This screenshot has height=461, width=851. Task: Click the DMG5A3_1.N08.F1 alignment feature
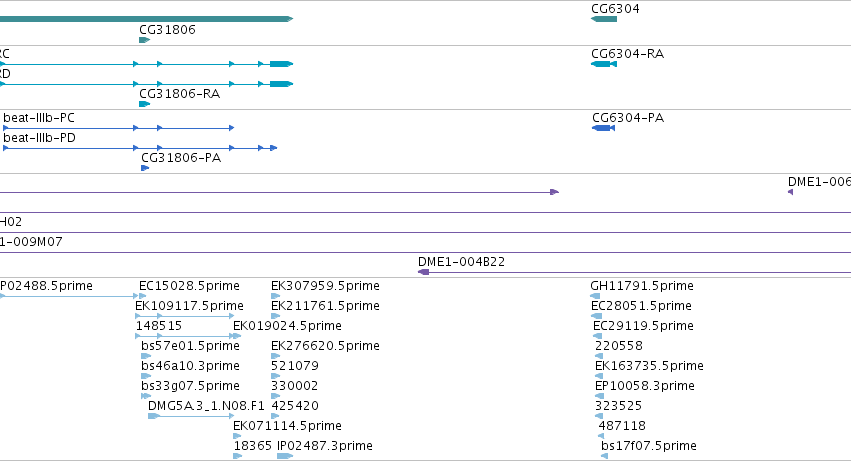pyautogui.click(x=191, y=416)
